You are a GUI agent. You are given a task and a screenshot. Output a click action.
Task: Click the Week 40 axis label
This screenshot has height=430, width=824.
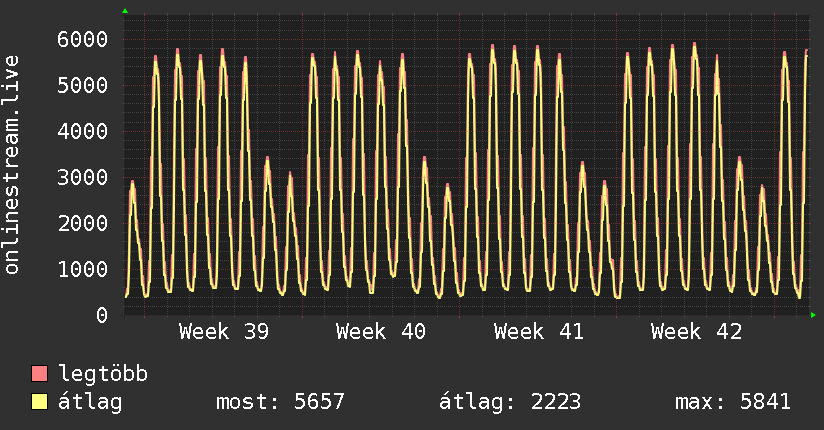pyautogui.click(x=381, y=332)
